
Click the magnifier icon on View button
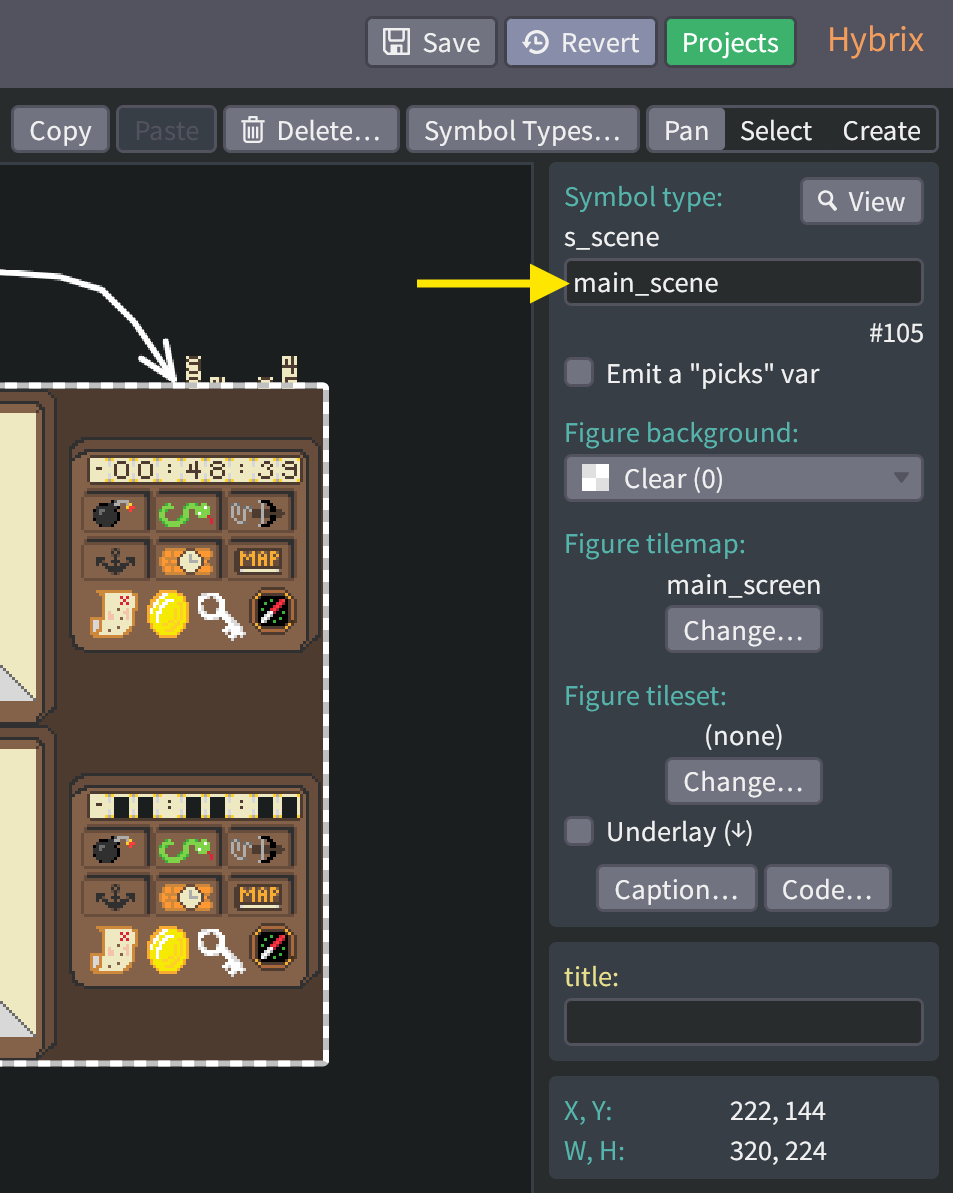click(829, 200)
